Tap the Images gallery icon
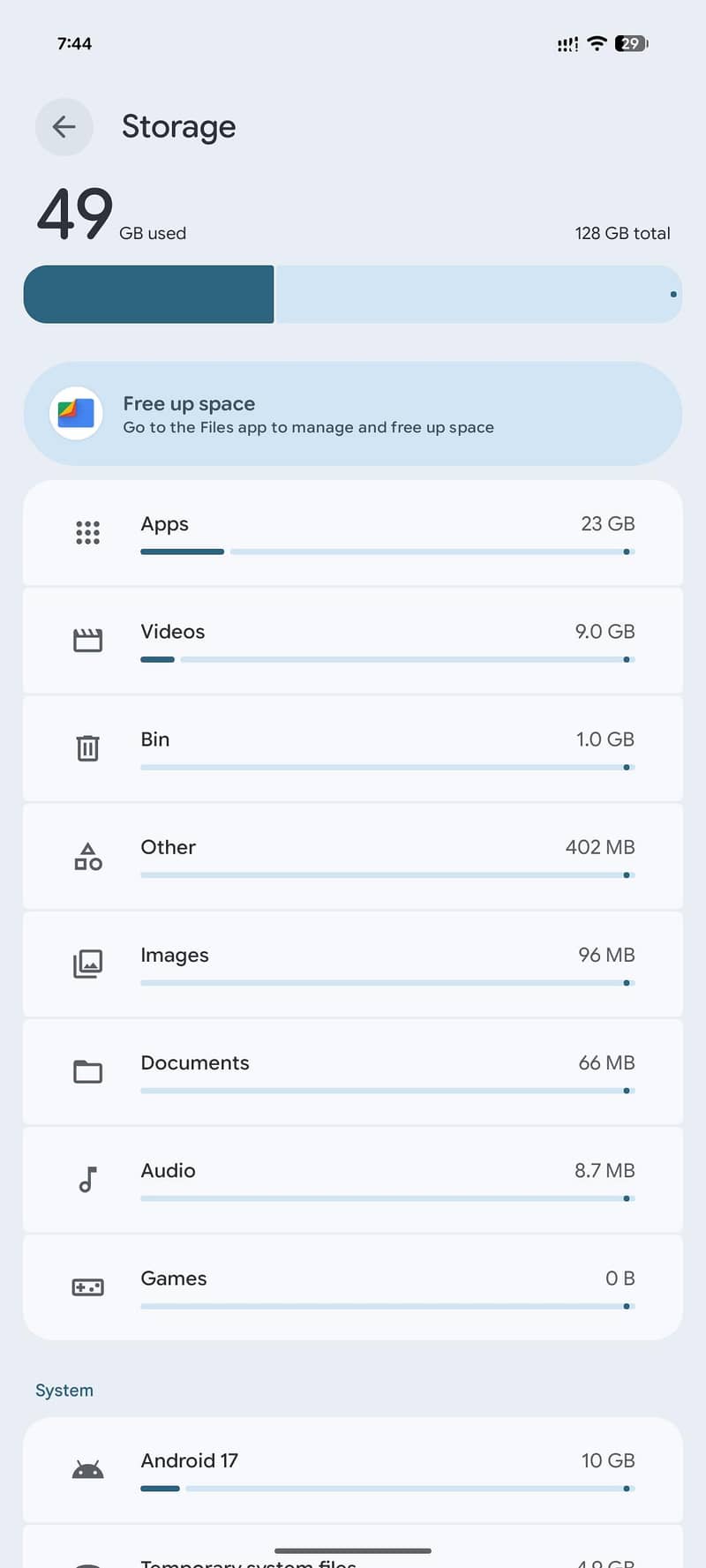Screen dimensions: 706x1568 (87, 964)
